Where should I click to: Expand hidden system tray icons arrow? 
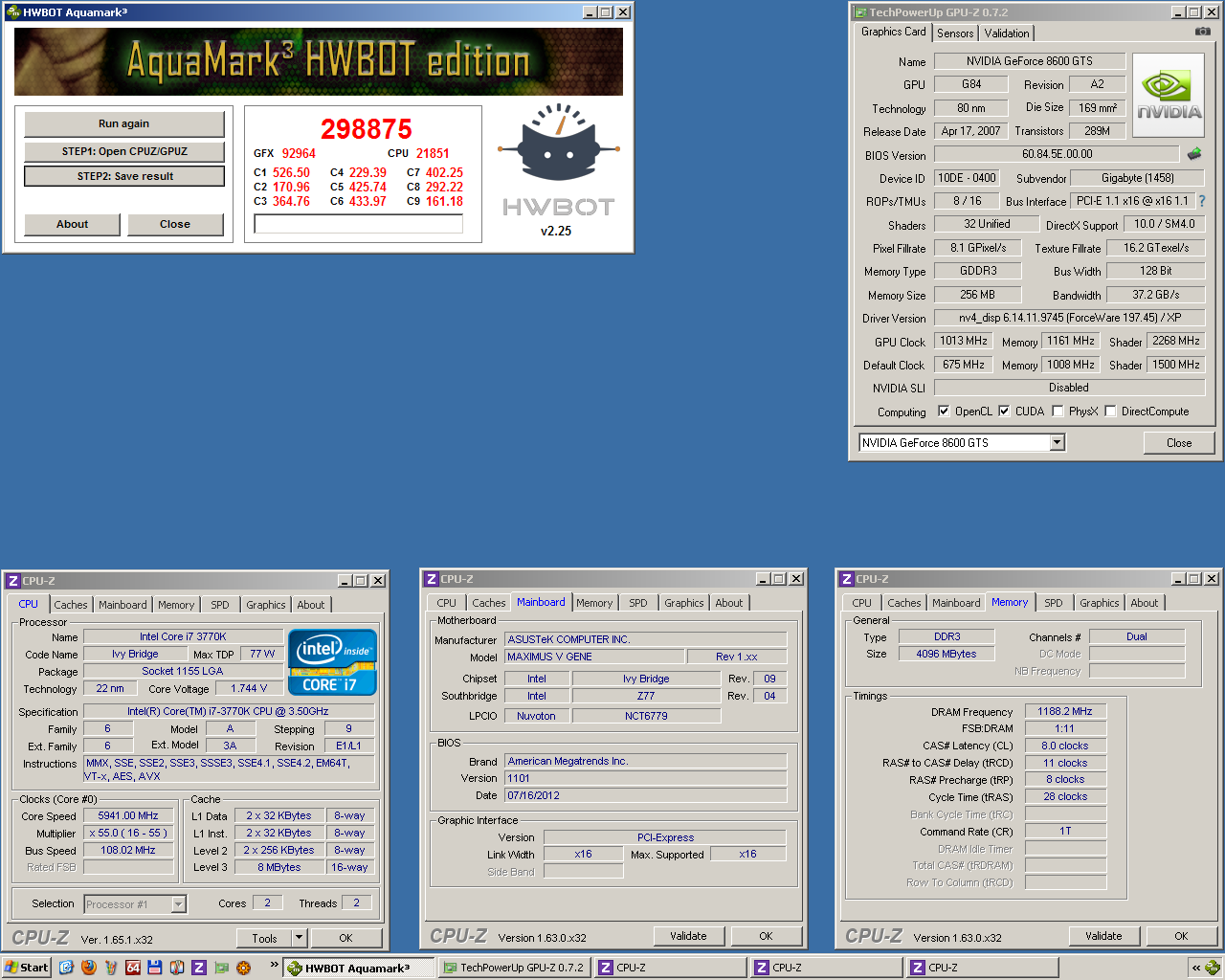(1195, 968)
